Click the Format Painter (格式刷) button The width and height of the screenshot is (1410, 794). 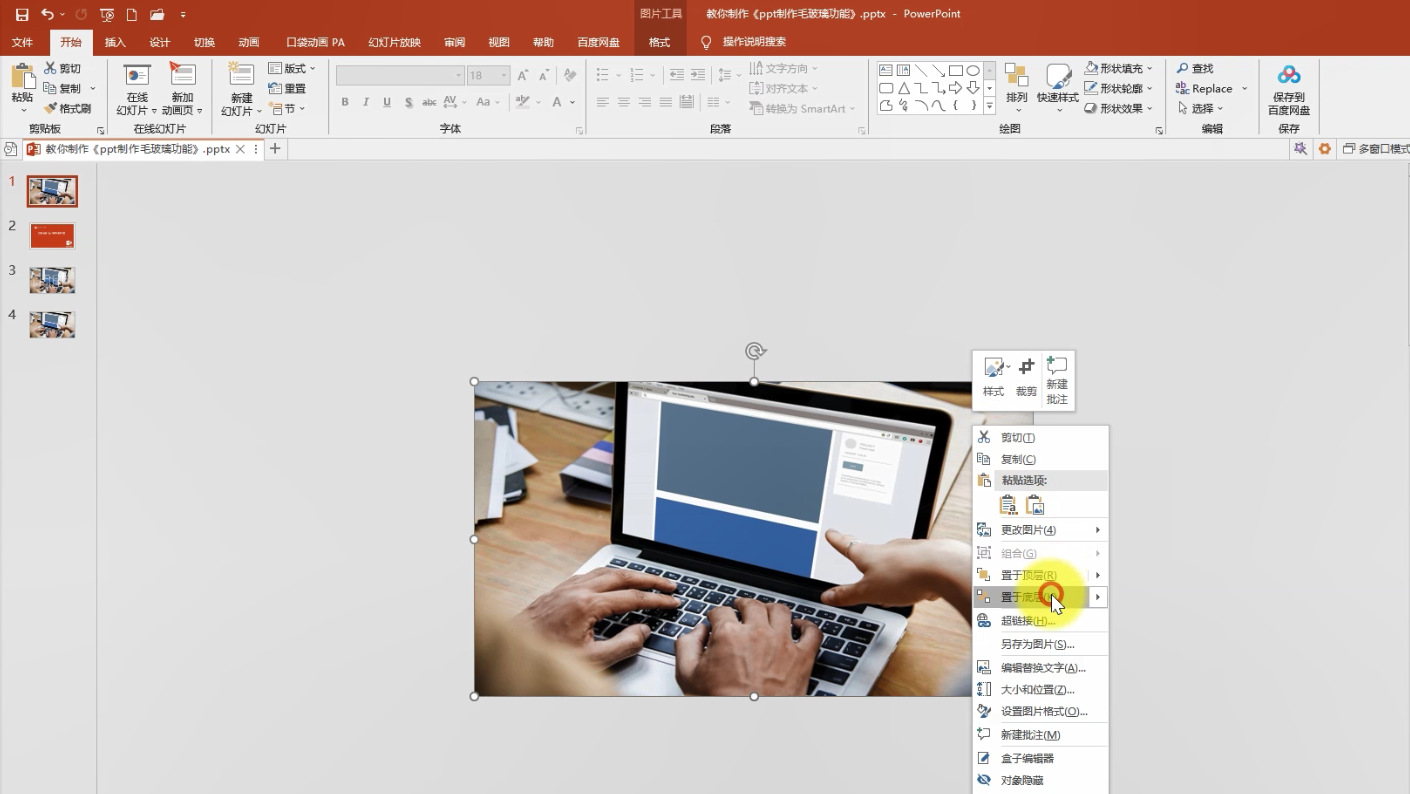coord(68,108)
